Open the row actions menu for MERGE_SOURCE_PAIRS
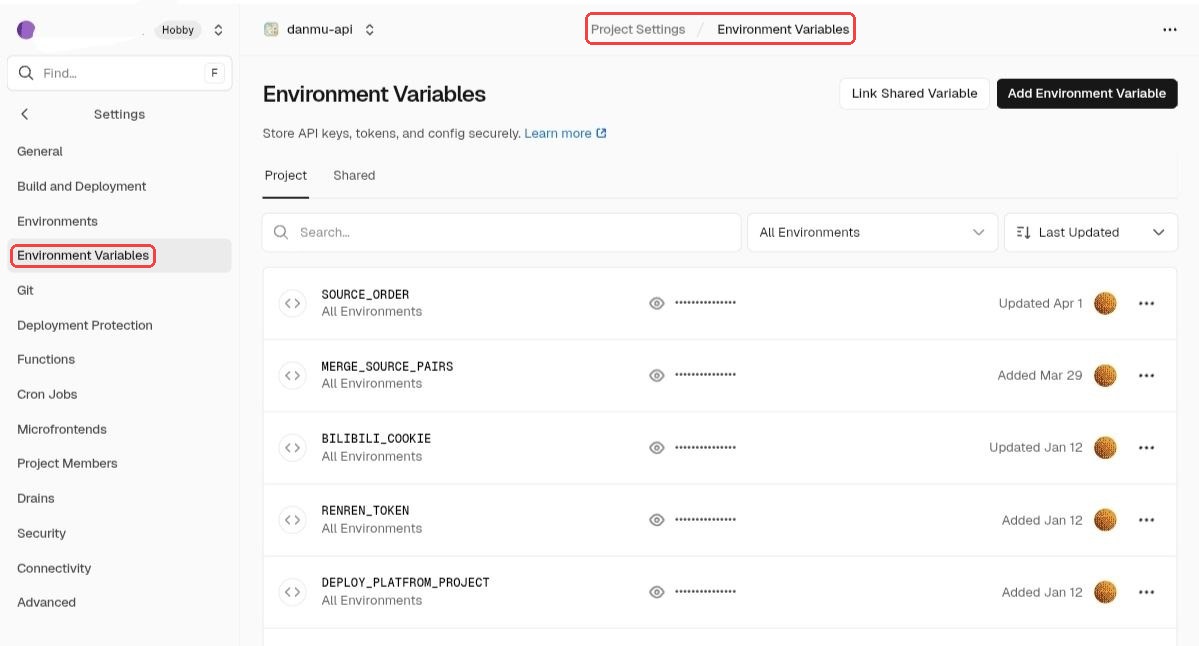Screen dimensions: 1199x646 (x=1146, y=375)
